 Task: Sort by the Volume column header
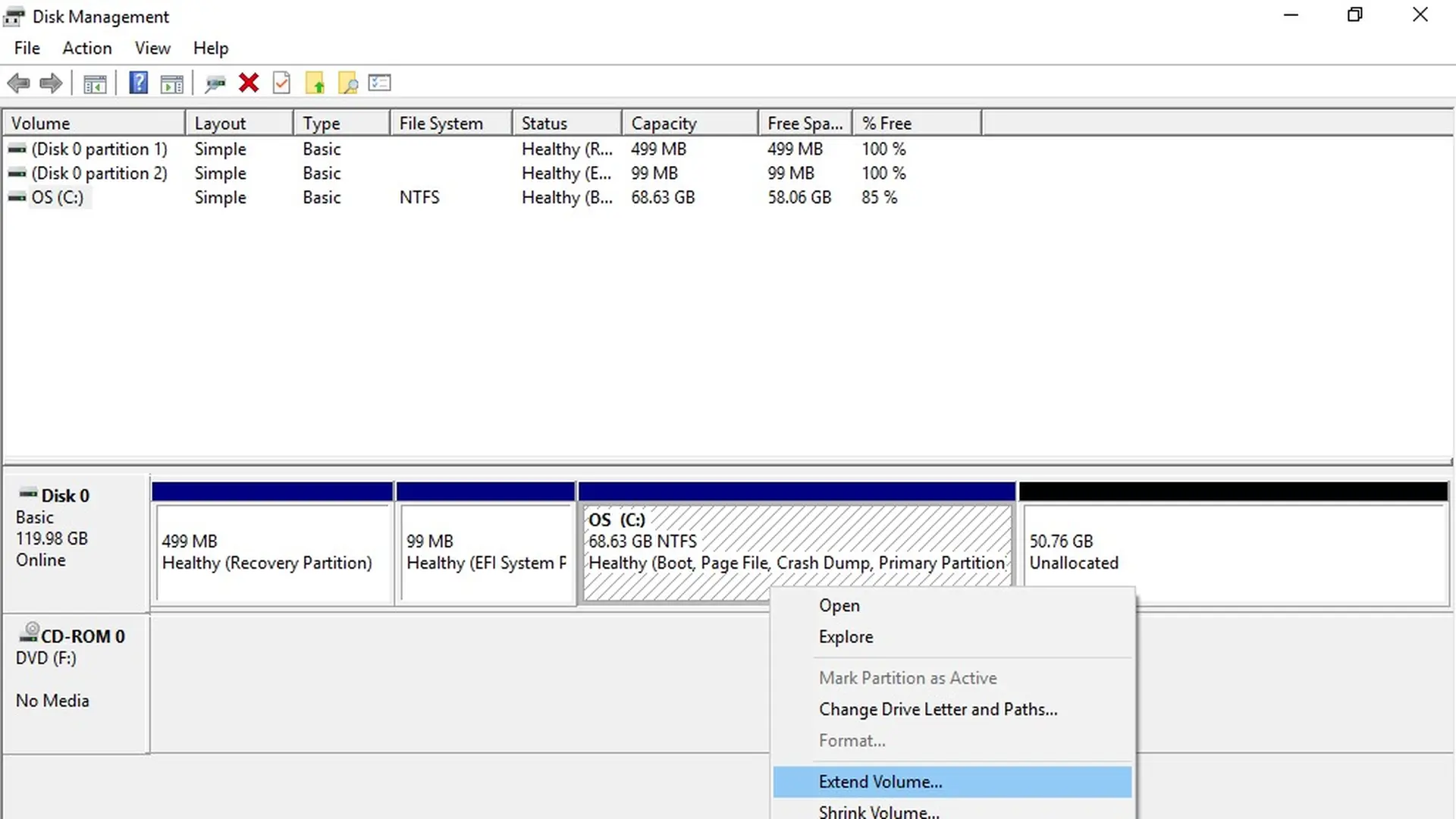click(x=94, y=123)
